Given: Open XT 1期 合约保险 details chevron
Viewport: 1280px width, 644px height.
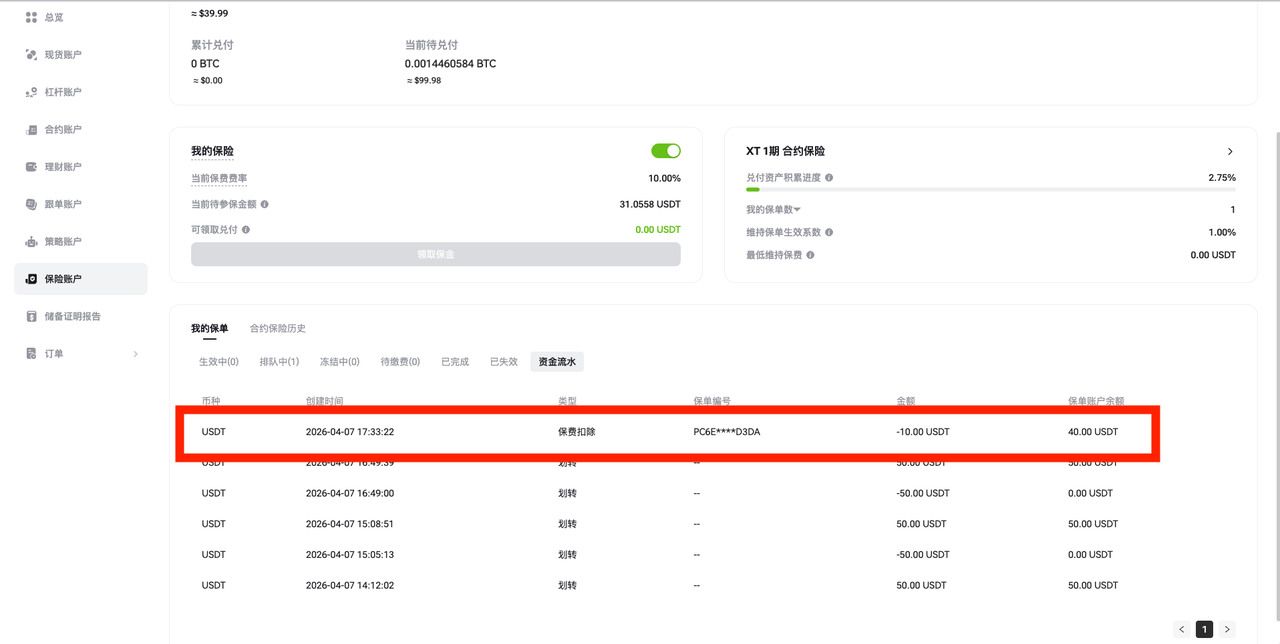Looking at the screenshot, I should coord(1230,152).
